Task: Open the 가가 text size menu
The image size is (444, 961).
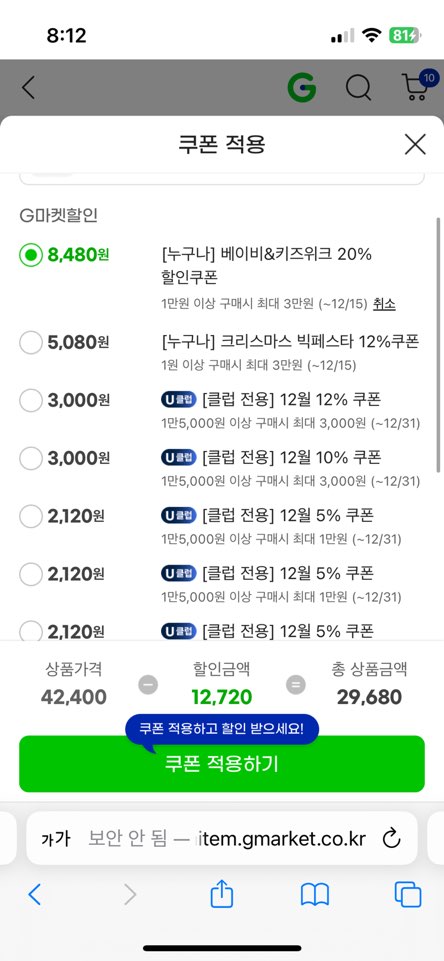Action: pos(55,838)
